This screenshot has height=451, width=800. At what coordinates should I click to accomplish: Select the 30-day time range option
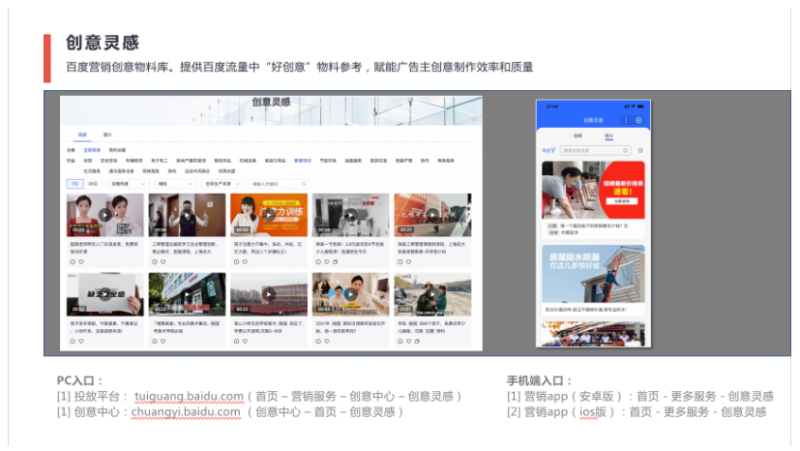pos(93,184)
